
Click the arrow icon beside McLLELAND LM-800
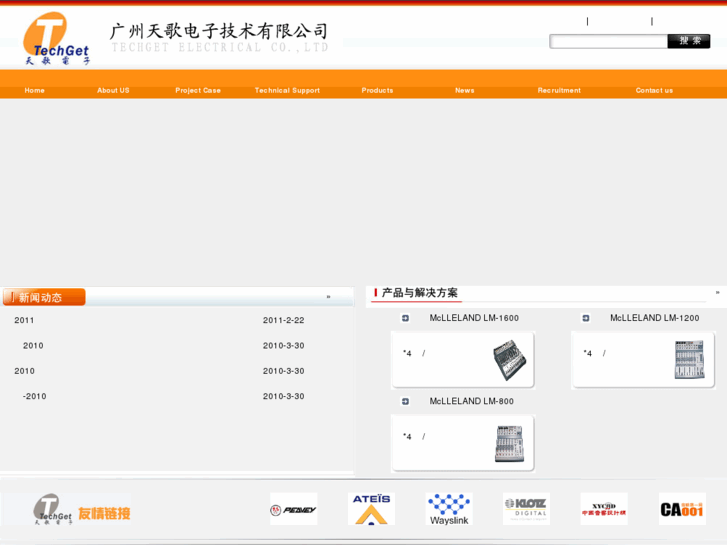[x=405, y=401]
